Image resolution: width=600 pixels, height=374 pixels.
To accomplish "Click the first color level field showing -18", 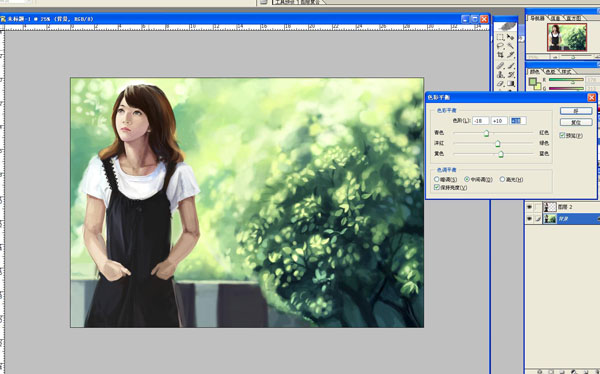I will [x=480, y=121].
